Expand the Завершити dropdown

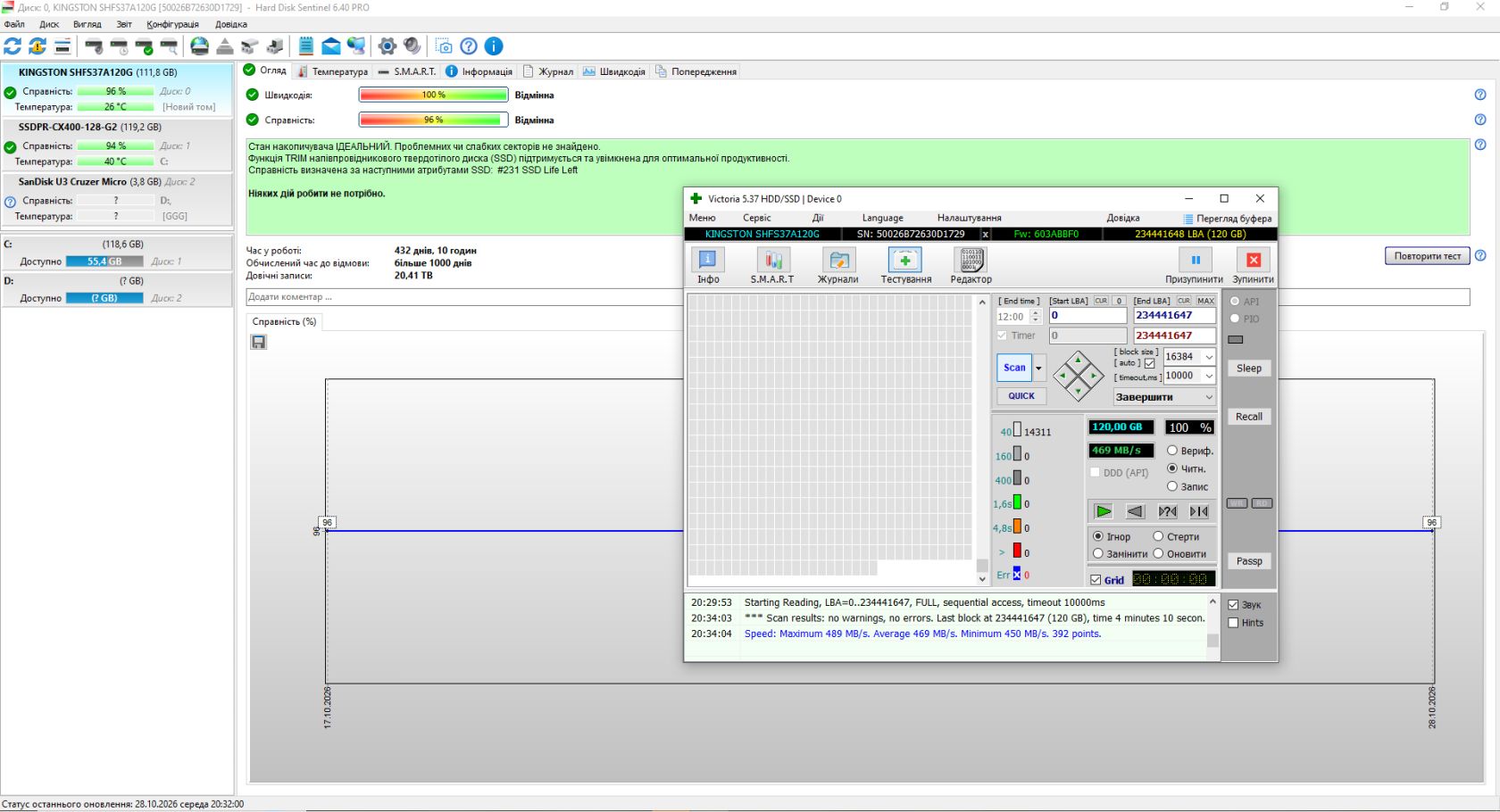[x=1209, y=397]
